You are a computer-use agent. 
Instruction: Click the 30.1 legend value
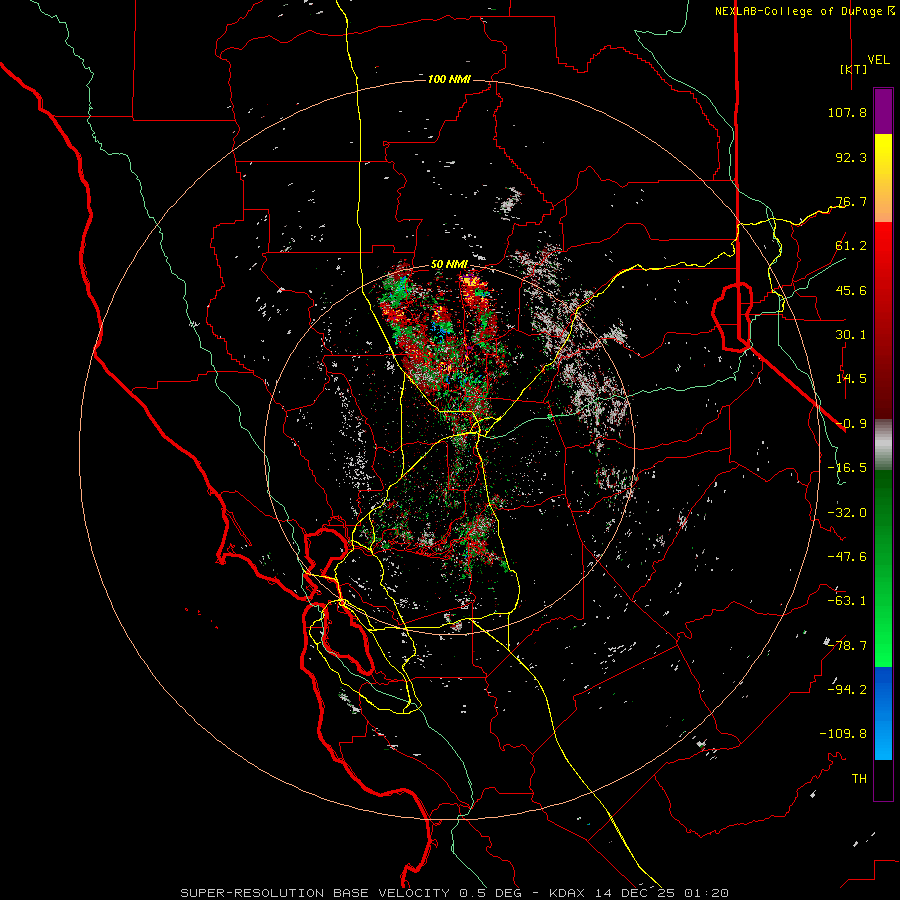point(851,335)
